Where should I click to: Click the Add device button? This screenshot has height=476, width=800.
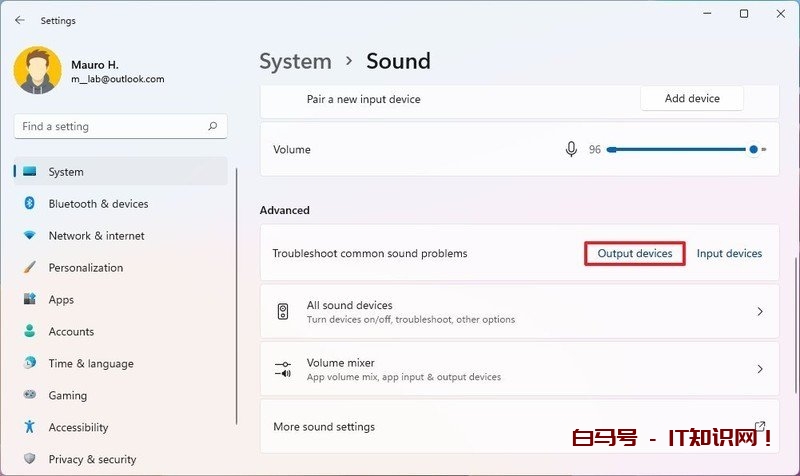692,99
